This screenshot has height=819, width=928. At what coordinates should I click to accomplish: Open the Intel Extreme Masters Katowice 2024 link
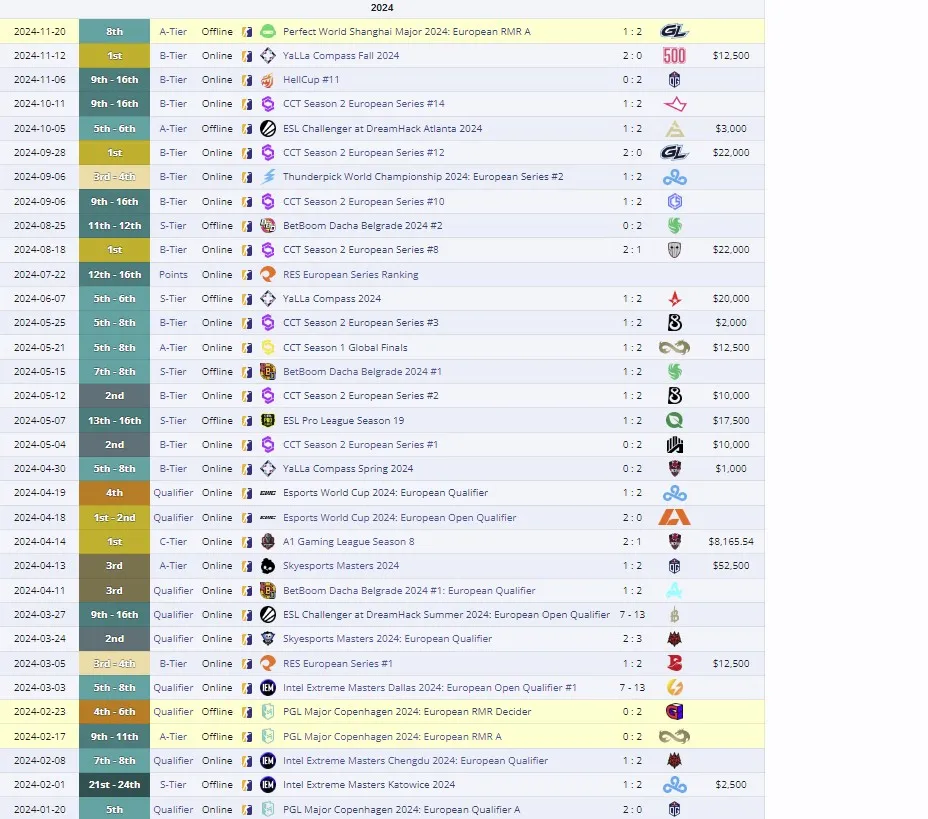click(x=369, y=785)
